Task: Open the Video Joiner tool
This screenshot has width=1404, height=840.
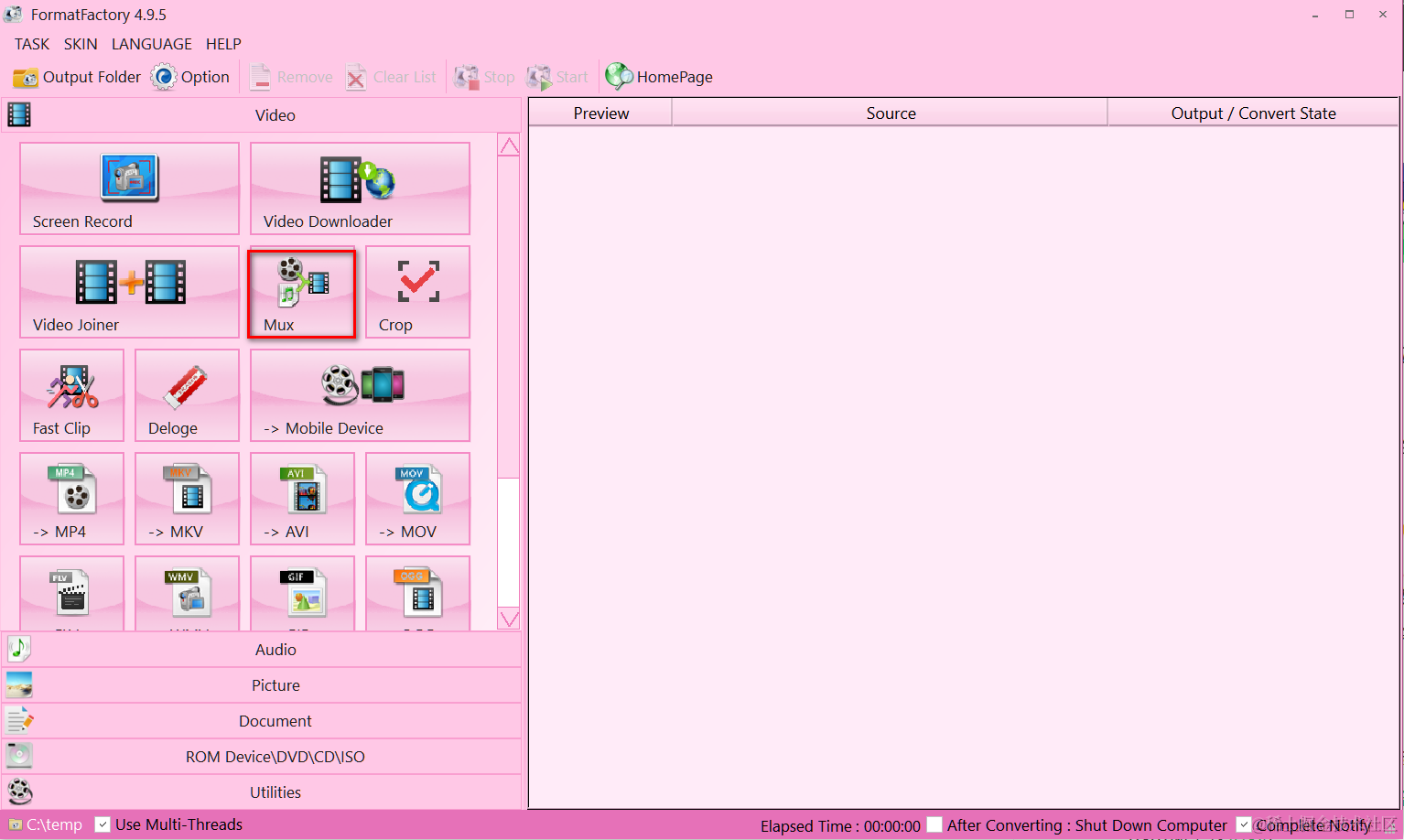Action: 129,292
